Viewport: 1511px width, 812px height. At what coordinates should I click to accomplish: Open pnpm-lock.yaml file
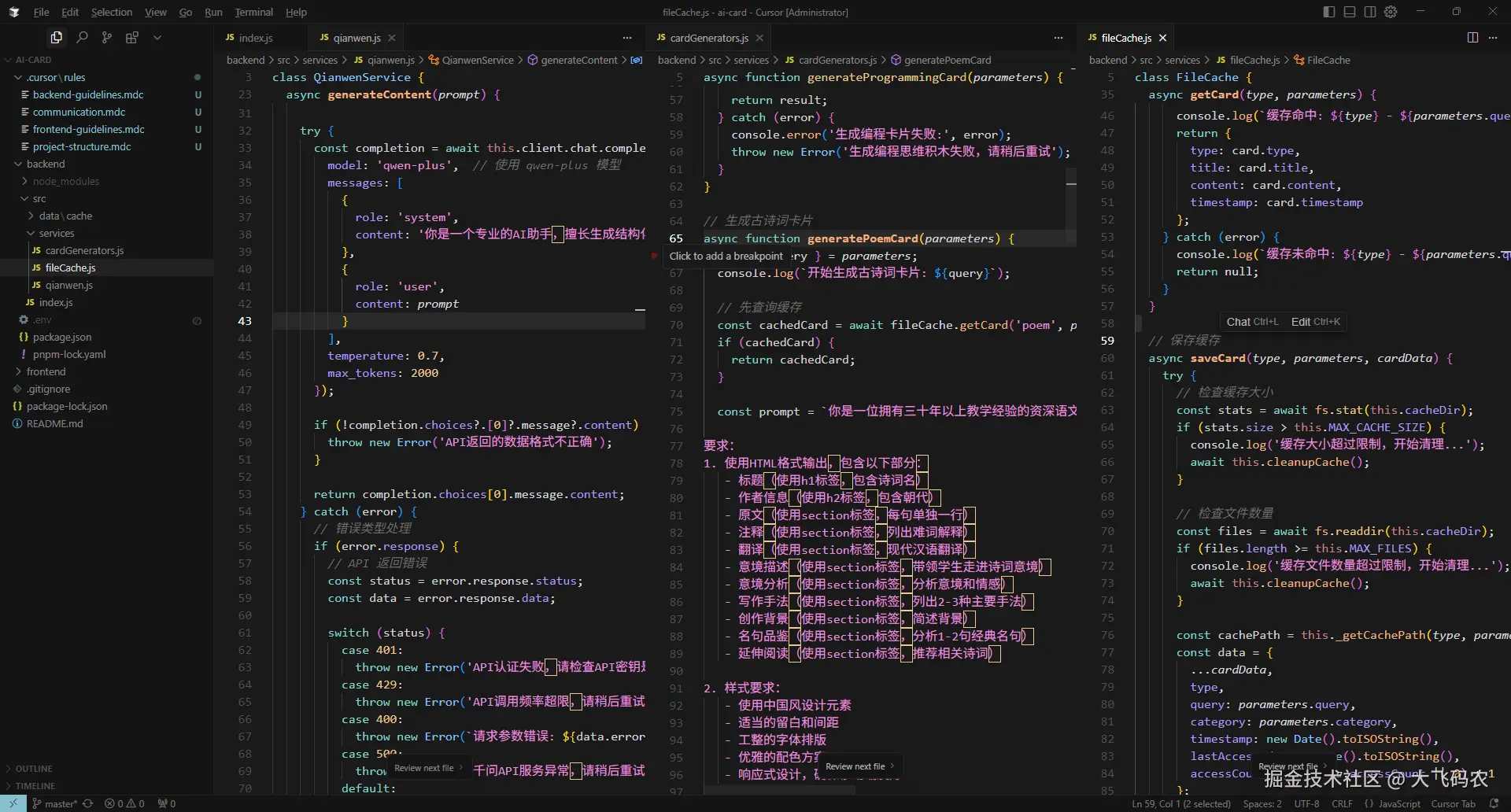click(x=69, y=354)
